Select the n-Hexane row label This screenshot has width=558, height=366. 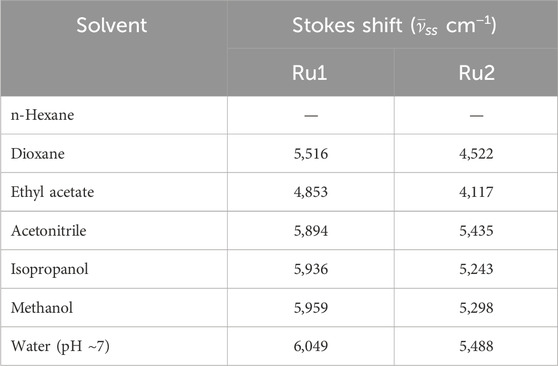pos(42,115)
